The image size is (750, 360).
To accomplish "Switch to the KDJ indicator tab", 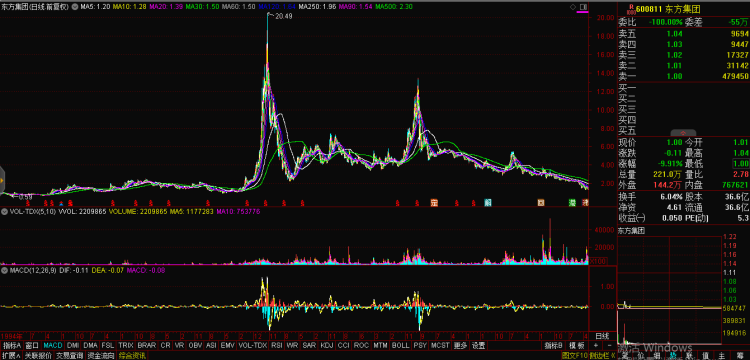I will [326, 345].
